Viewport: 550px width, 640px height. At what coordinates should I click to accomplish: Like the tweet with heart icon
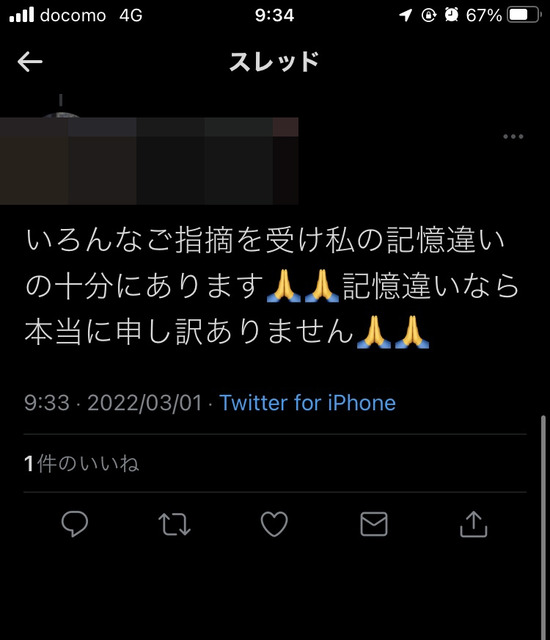coord(274,524)
